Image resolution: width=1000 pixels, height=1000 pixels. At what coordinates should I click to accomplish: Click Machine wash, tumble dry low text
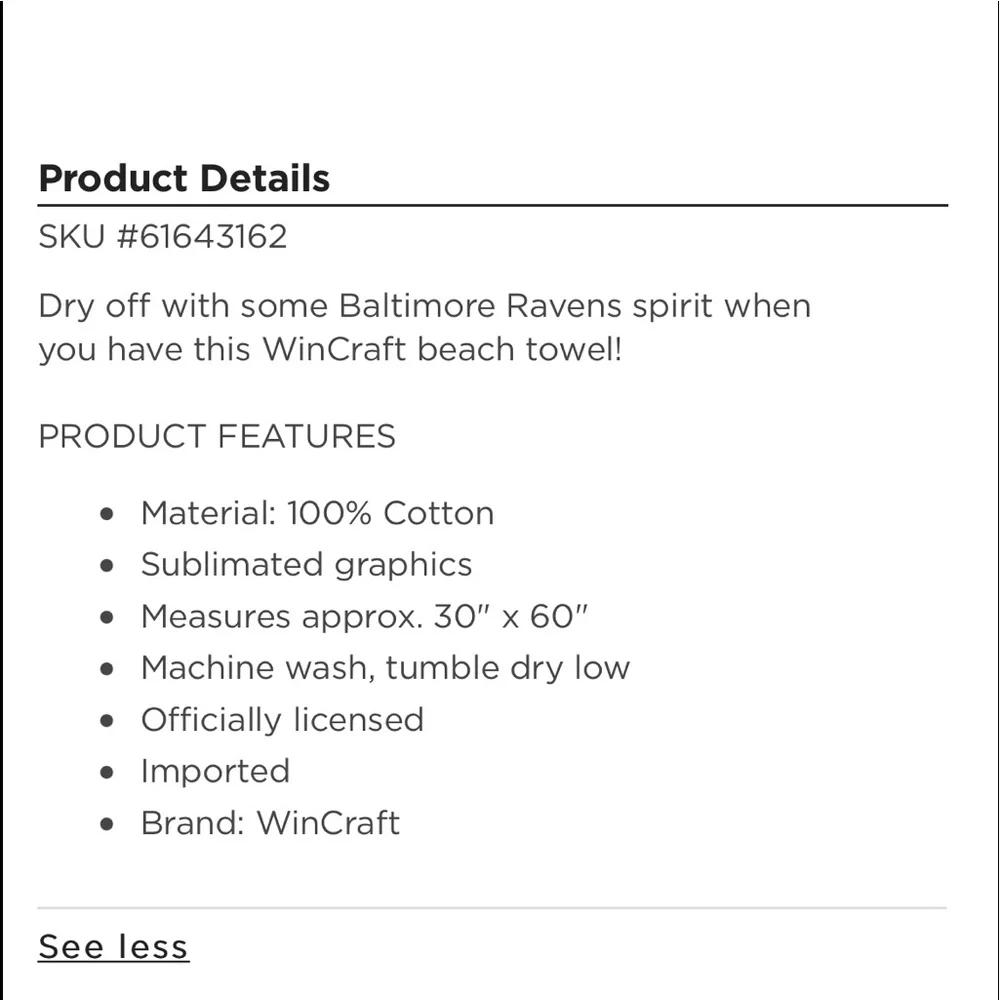pyautogui.click(x=385, y=667)
